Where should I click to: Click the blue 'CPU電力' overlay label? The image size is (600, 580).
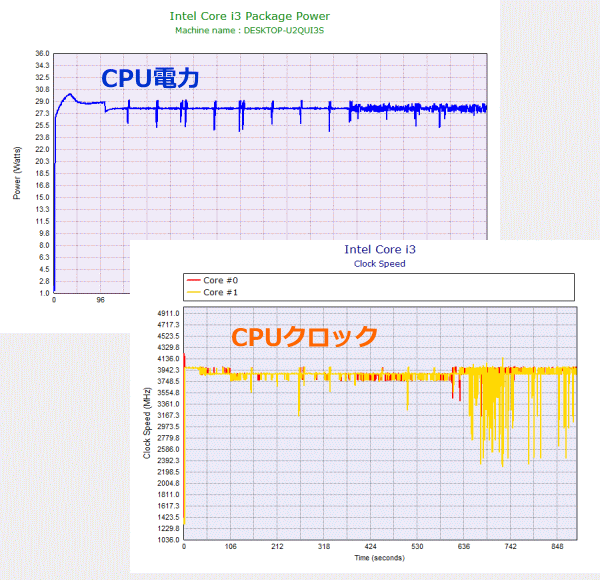[x=150, y=78]
